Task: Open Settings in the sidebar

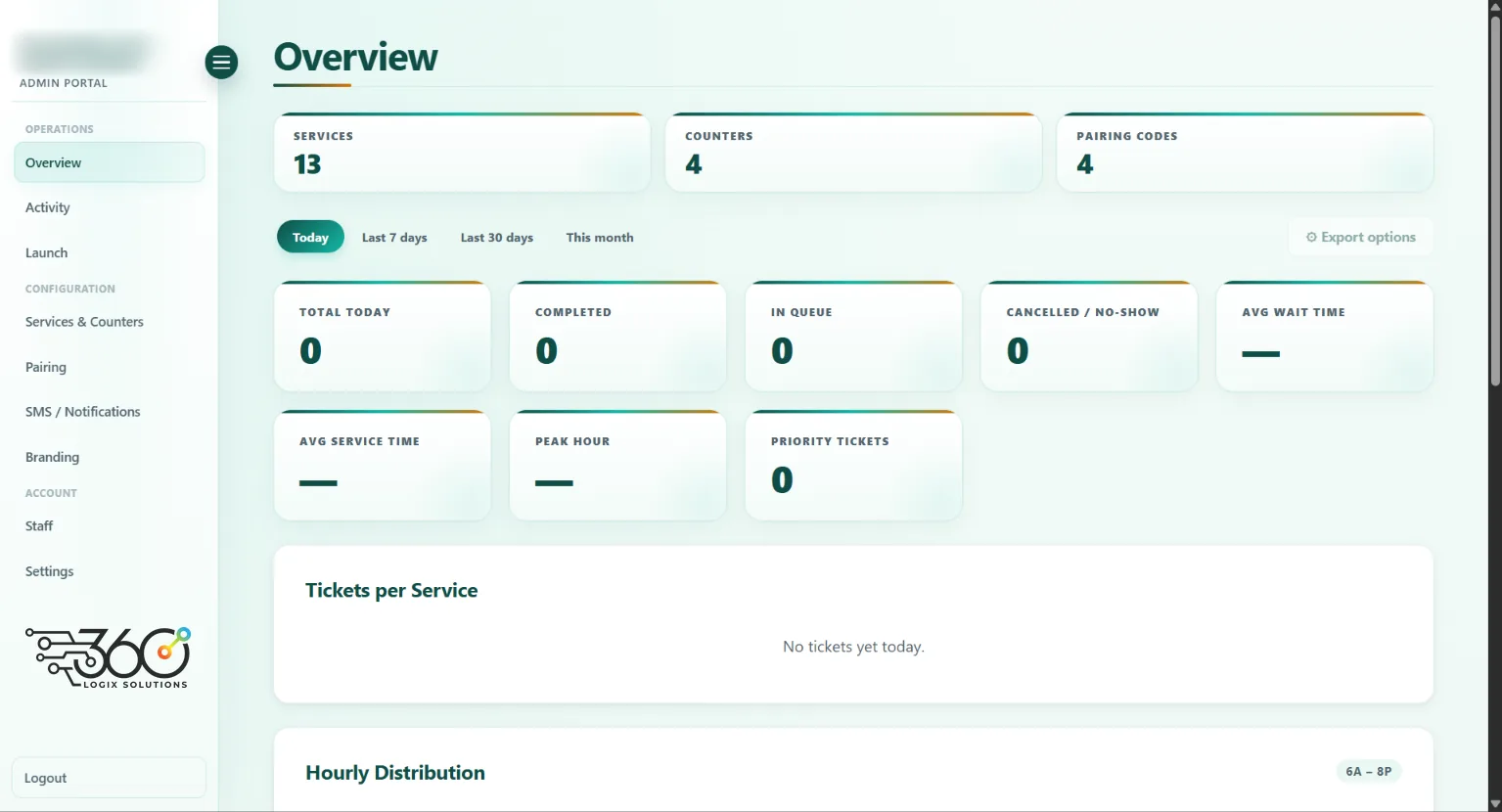Action: 109,571
